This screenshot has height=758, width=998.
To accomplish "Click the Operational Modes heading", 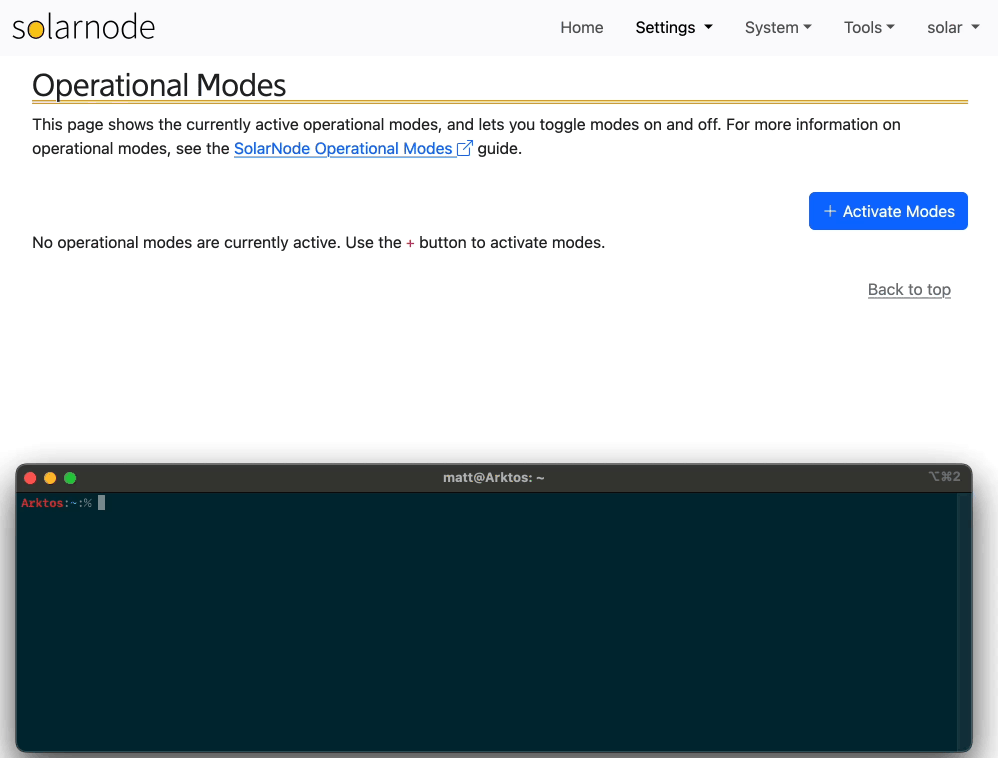I will (x=159, y=85).
